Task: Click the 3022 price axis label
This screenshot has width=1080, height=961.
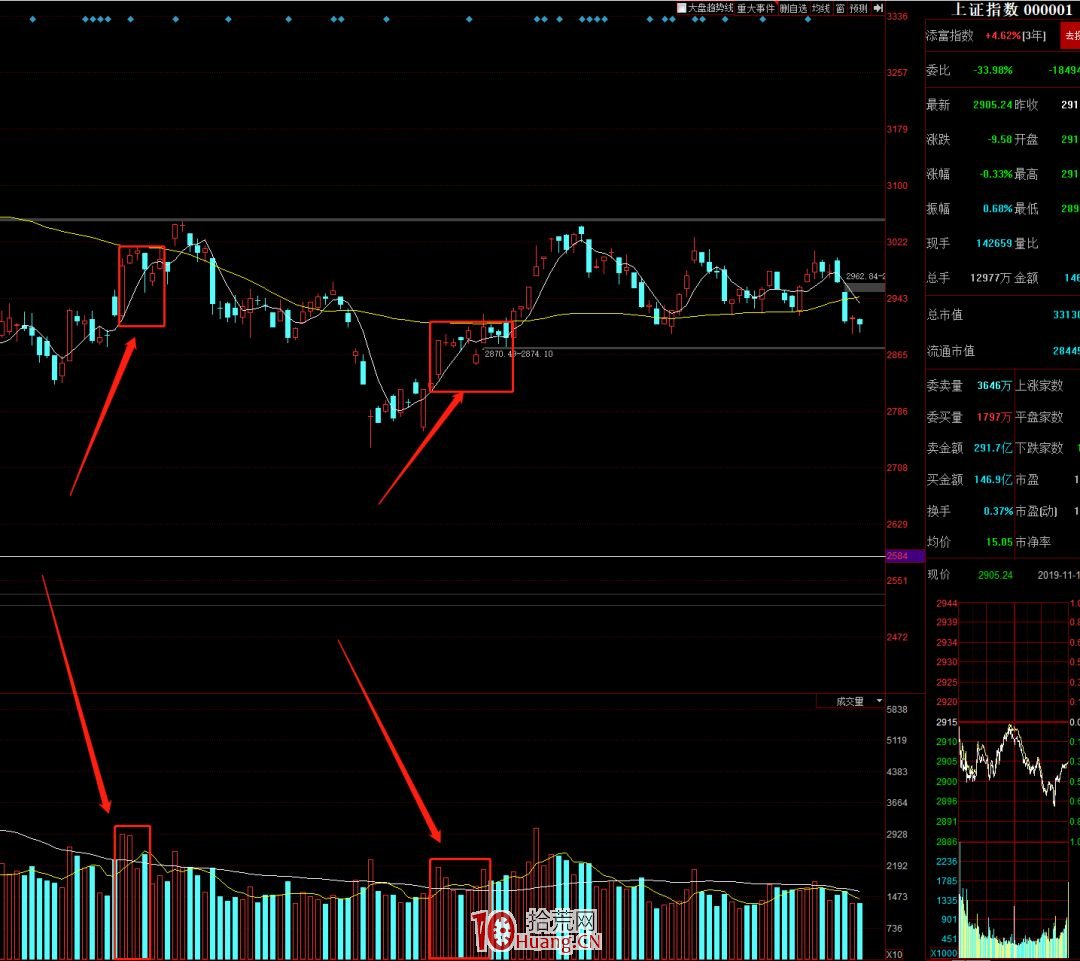Action: (897, 242)
